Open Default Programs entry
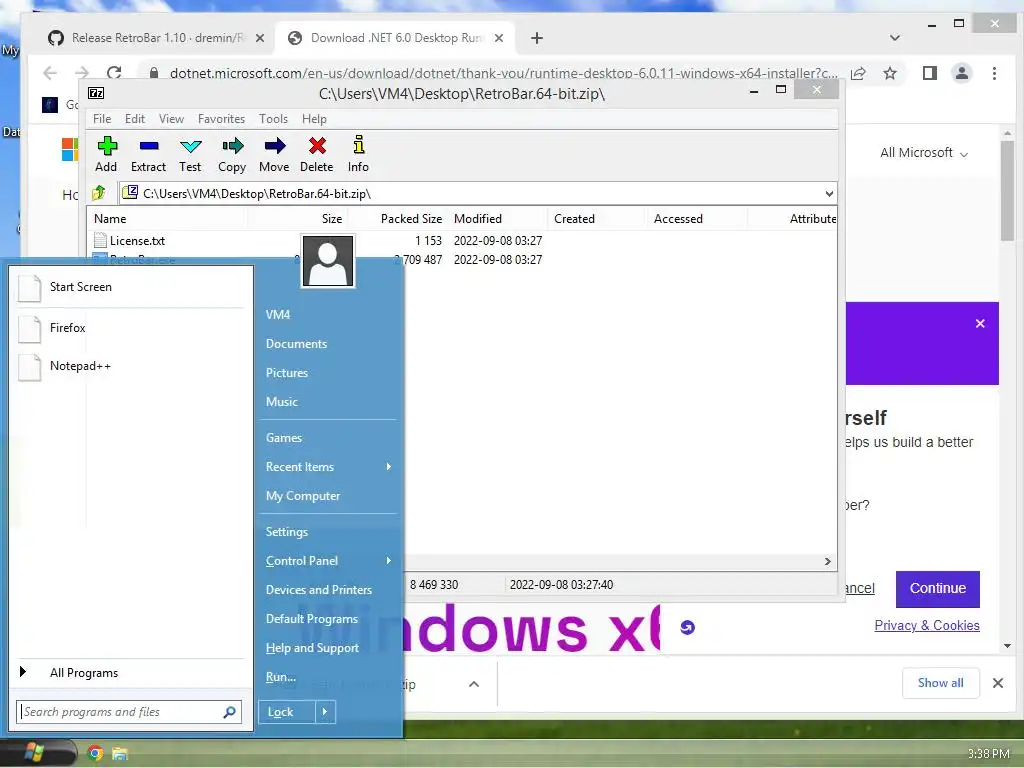The width and height of the screenshot is (1024, 768). tap(312, 618)
